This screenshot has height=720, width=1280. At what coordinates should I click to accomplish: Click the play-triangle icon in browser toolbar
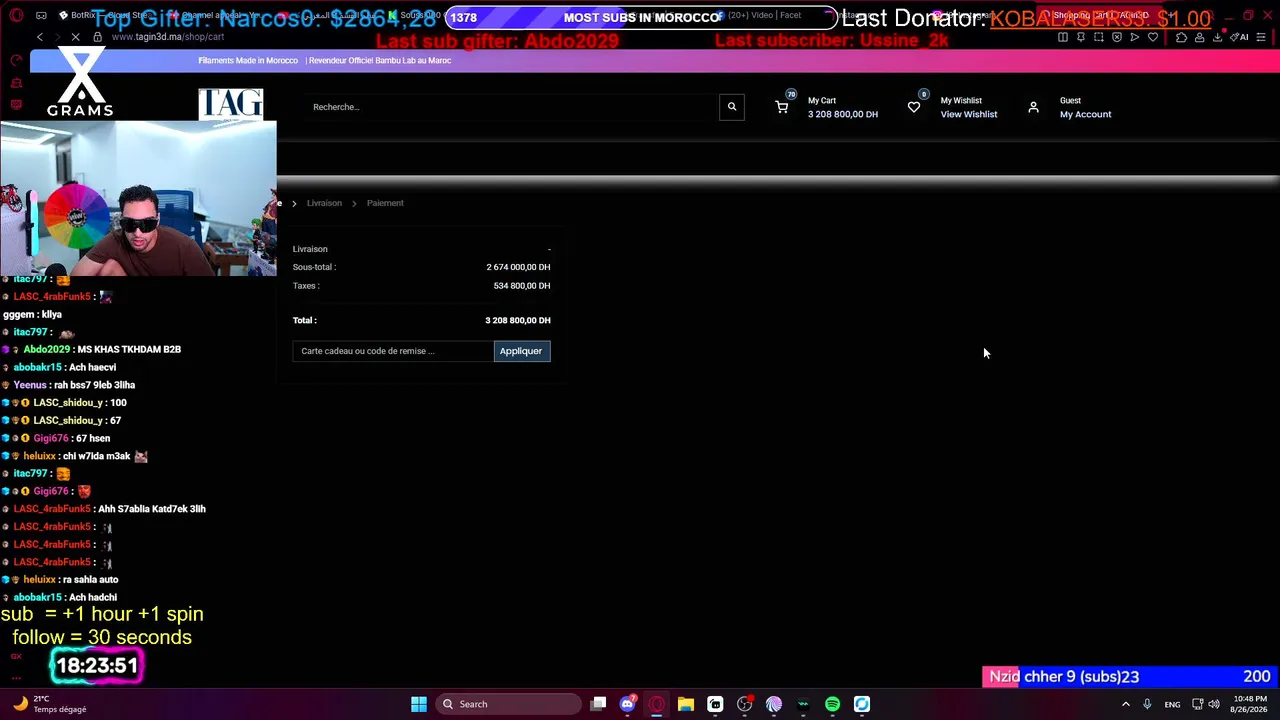coord(1135,37)
